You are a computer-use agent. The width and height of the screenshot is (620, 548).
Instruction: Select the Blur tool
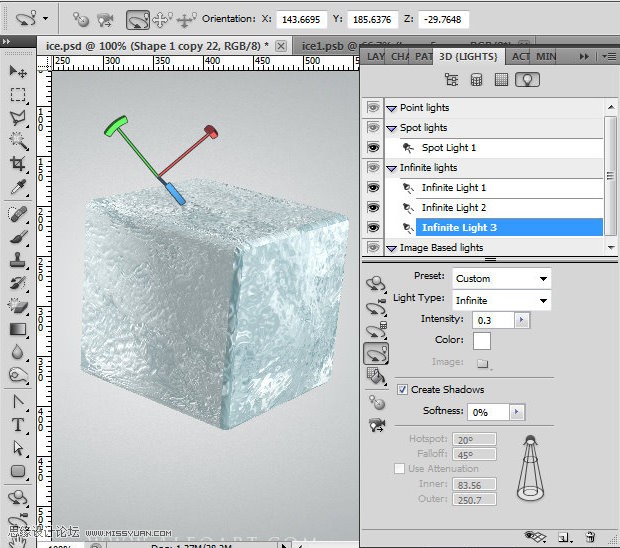[18, 352]
